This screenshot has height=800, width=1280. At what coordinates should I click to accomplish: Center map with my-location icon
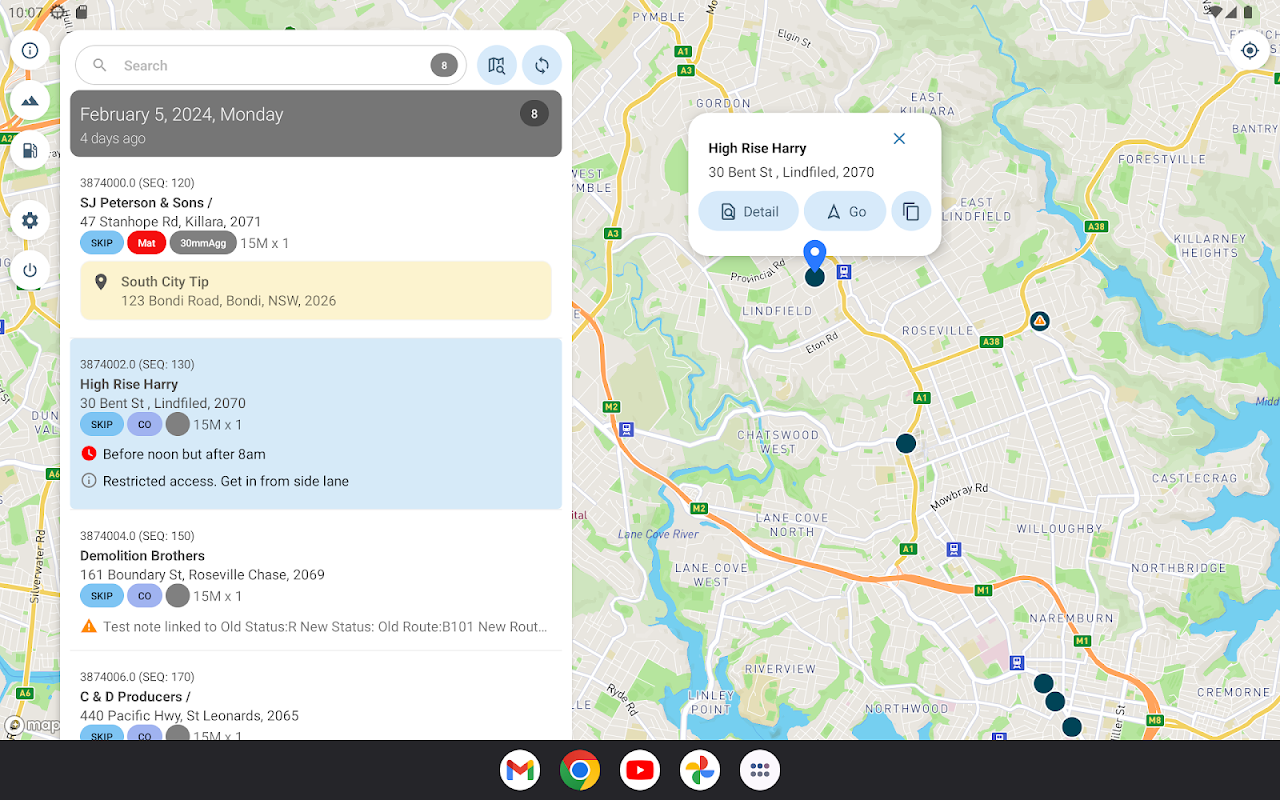(x=1249, y=50)
